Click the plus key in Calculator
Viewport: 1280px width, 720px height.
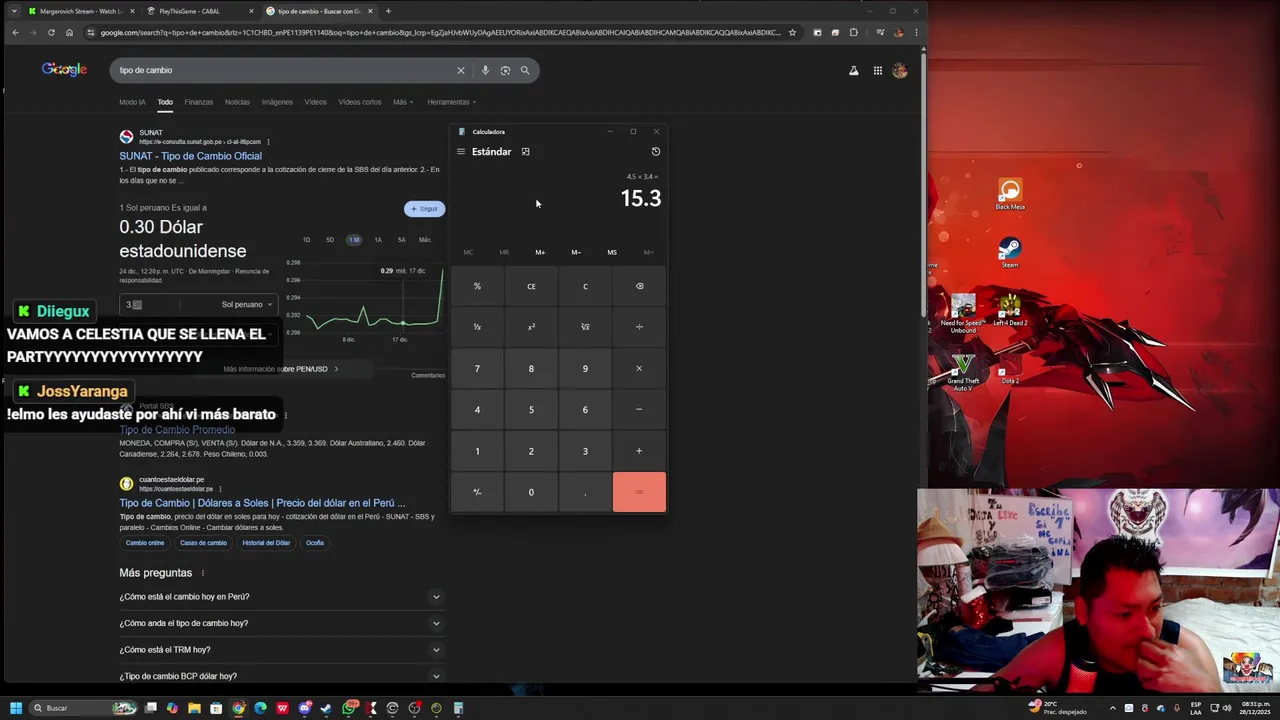point(639,451)
